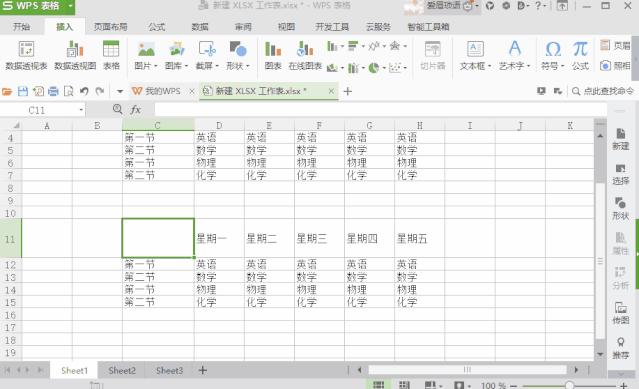Open the quick access toolbar customize arrow
639x389 pixels.
[120, 92]
